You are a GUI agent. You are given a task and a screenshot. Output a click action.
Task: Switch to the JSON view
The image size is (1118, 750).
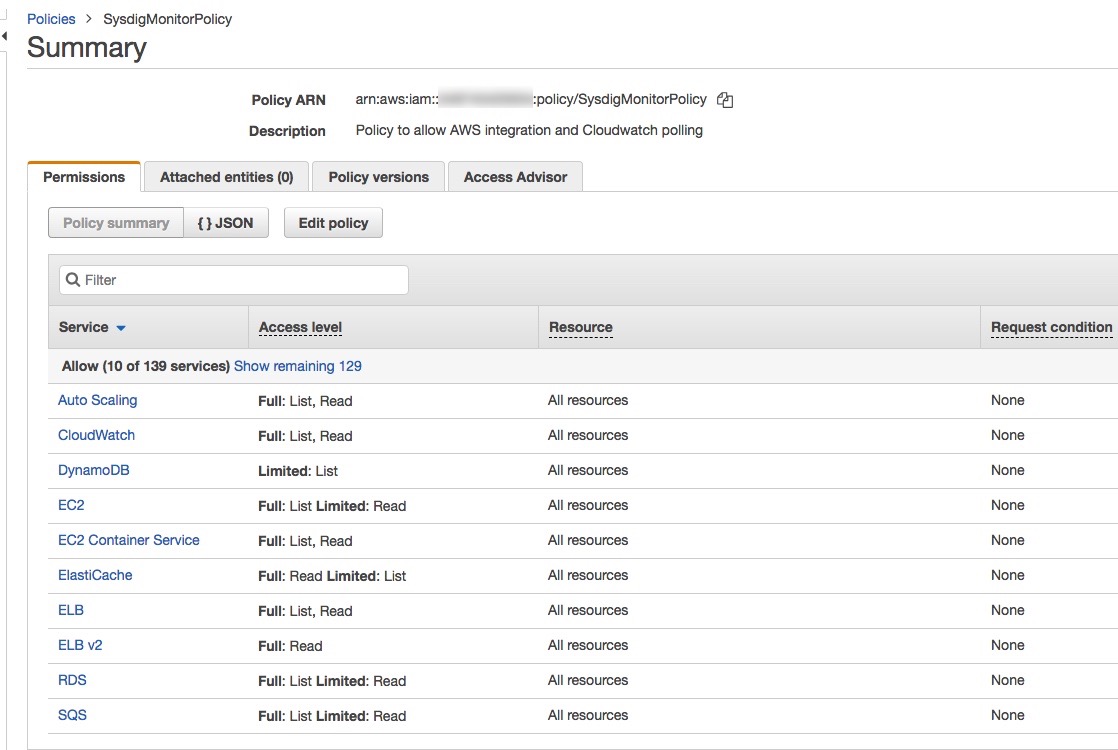pos(226,222)
